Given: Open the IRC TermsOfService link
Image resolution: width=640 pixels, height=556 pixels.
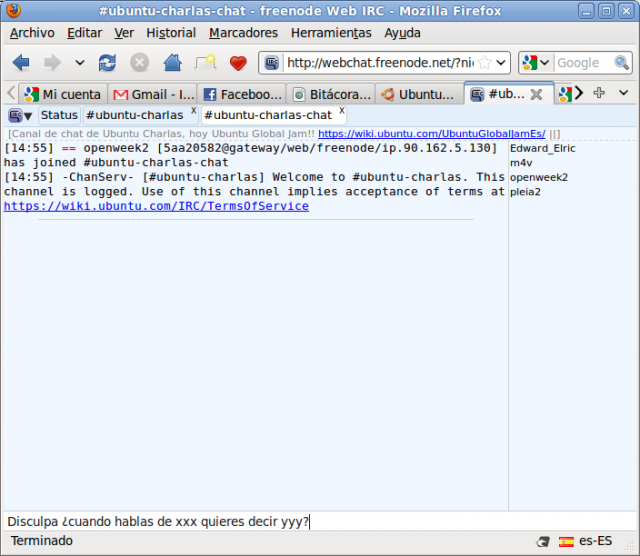Looking at the screenshot, I should (x=156, y=206).
